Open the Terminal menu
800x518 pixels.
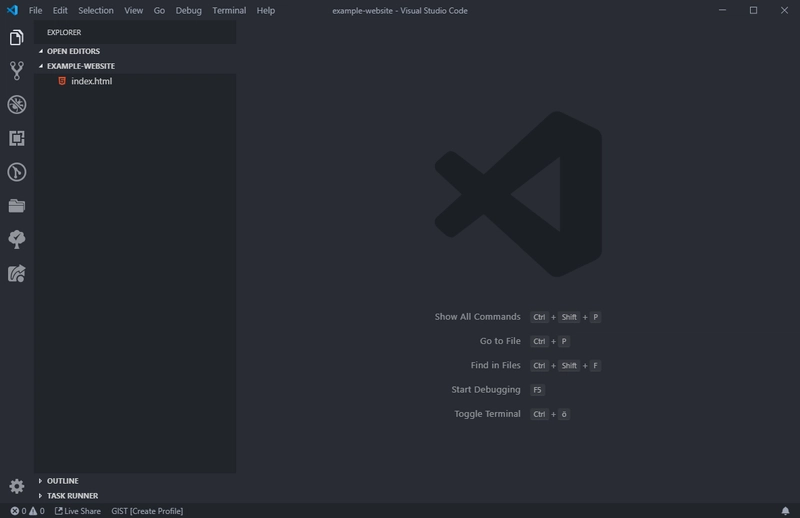tap(229, 10)
